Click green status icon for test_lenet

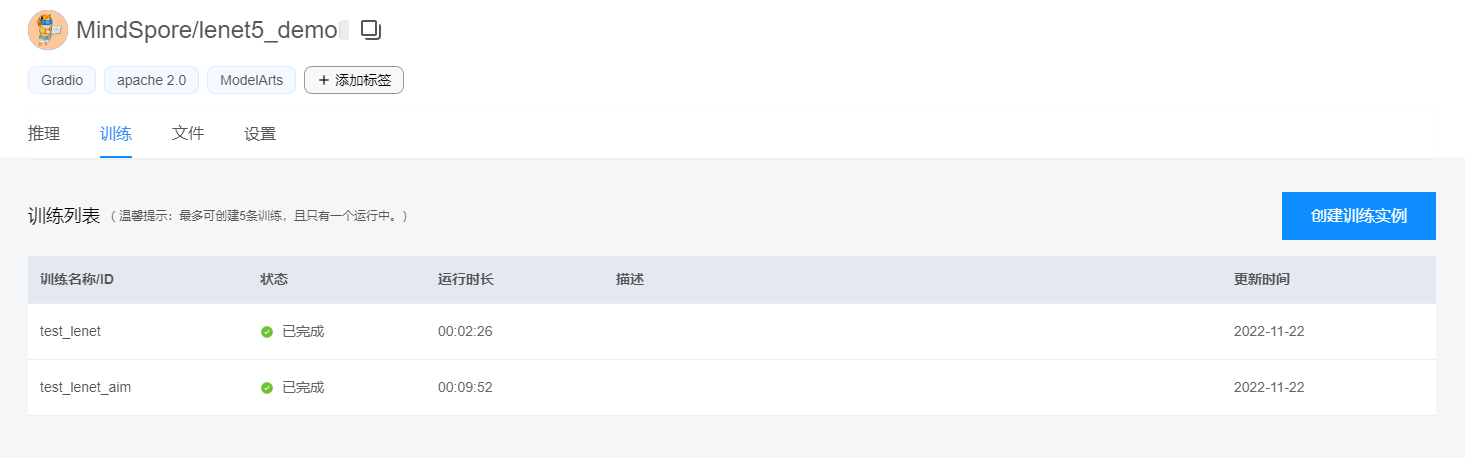click(267, 332)
